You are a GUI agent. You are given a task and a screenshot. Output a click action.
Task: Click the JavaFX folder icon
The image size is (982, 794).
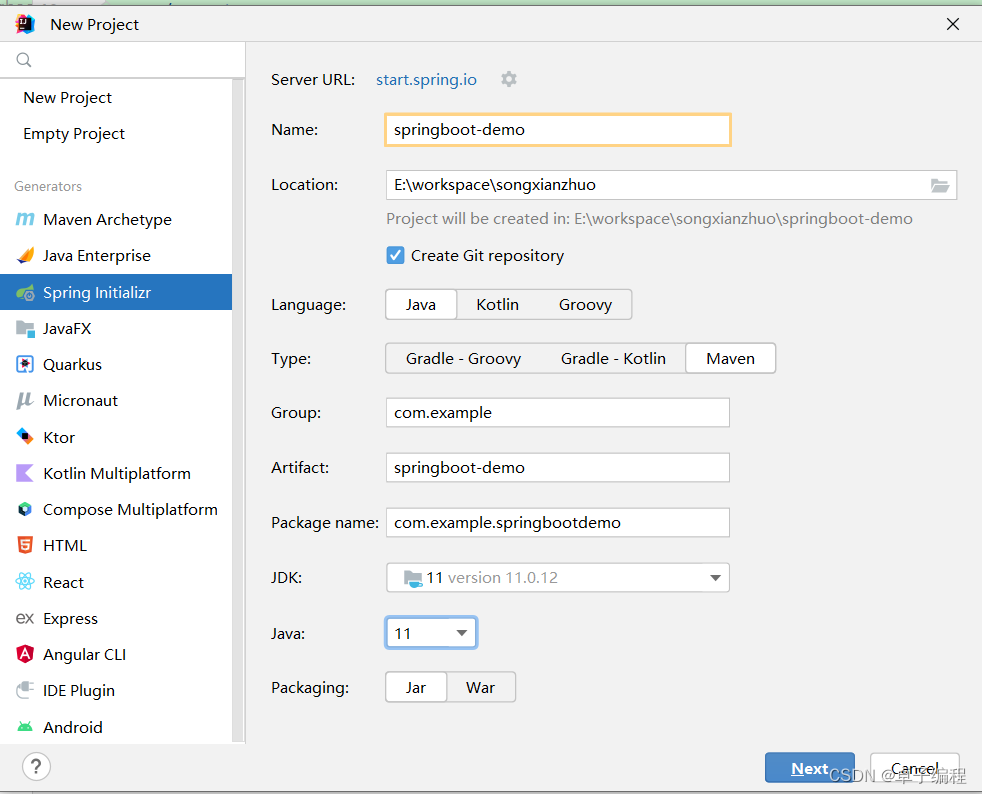[x=25, y=328]
